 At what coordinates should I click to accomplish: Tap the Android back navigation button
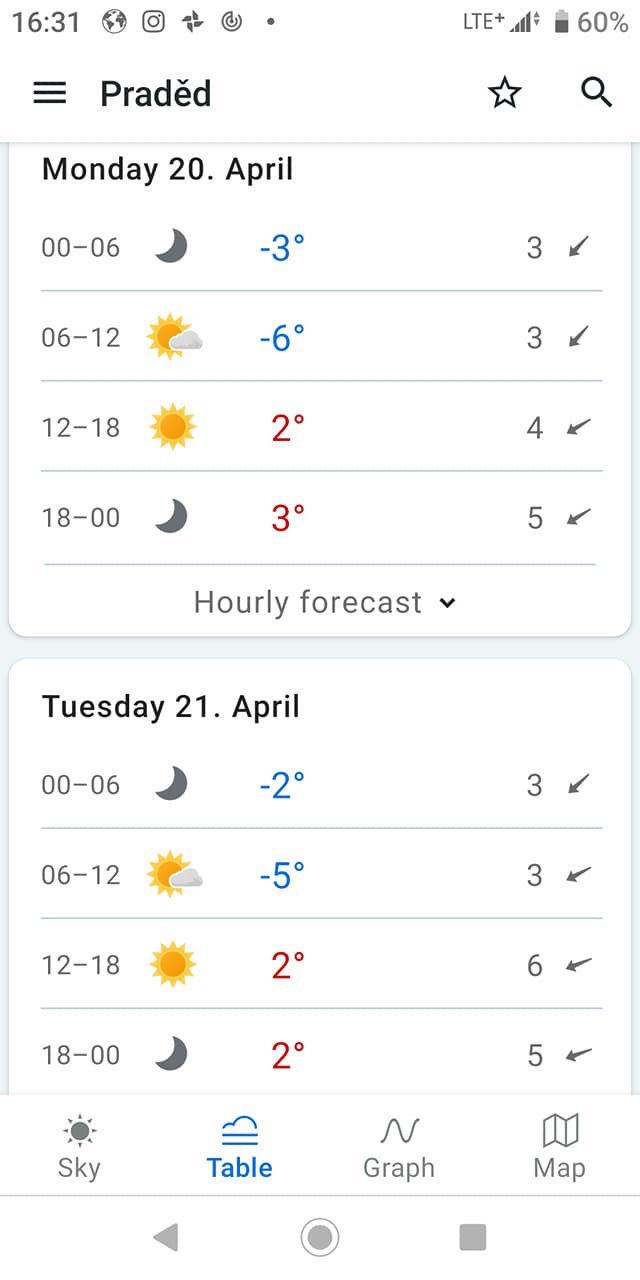(x=166, y=1237)
